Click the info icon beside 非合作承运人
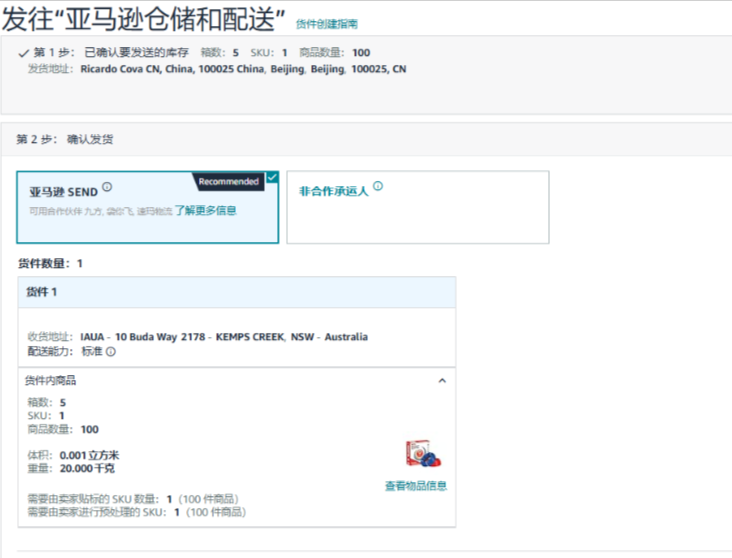Viewport: 732px width, 558px height. coord(378,186)
